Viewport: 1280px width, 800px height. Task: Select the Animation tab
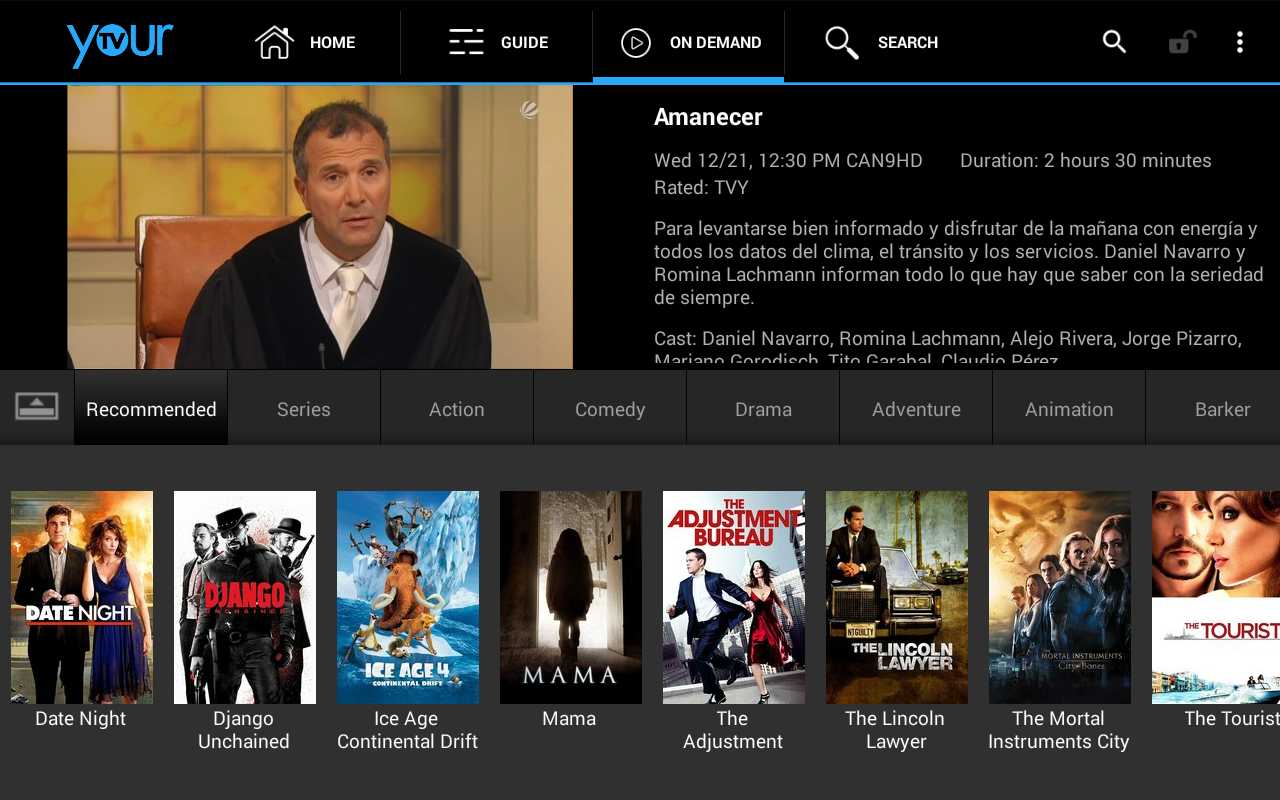point(1069,408)
